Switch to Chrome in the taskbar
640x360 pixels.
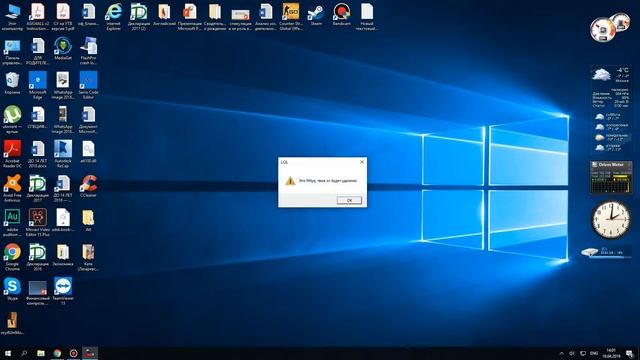57,353
